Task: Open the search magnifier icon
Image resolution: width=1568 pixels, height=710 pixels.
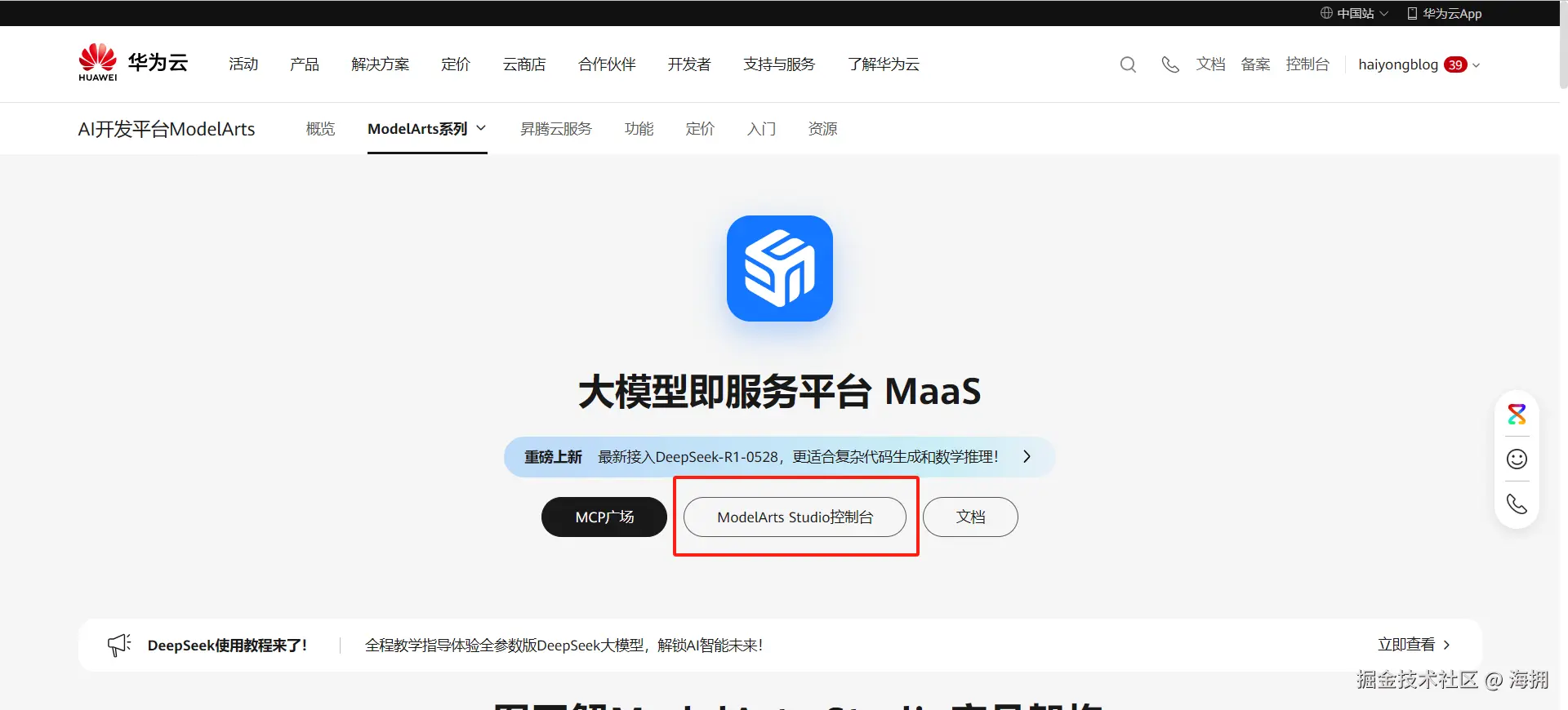Action: coord(1128,64)
